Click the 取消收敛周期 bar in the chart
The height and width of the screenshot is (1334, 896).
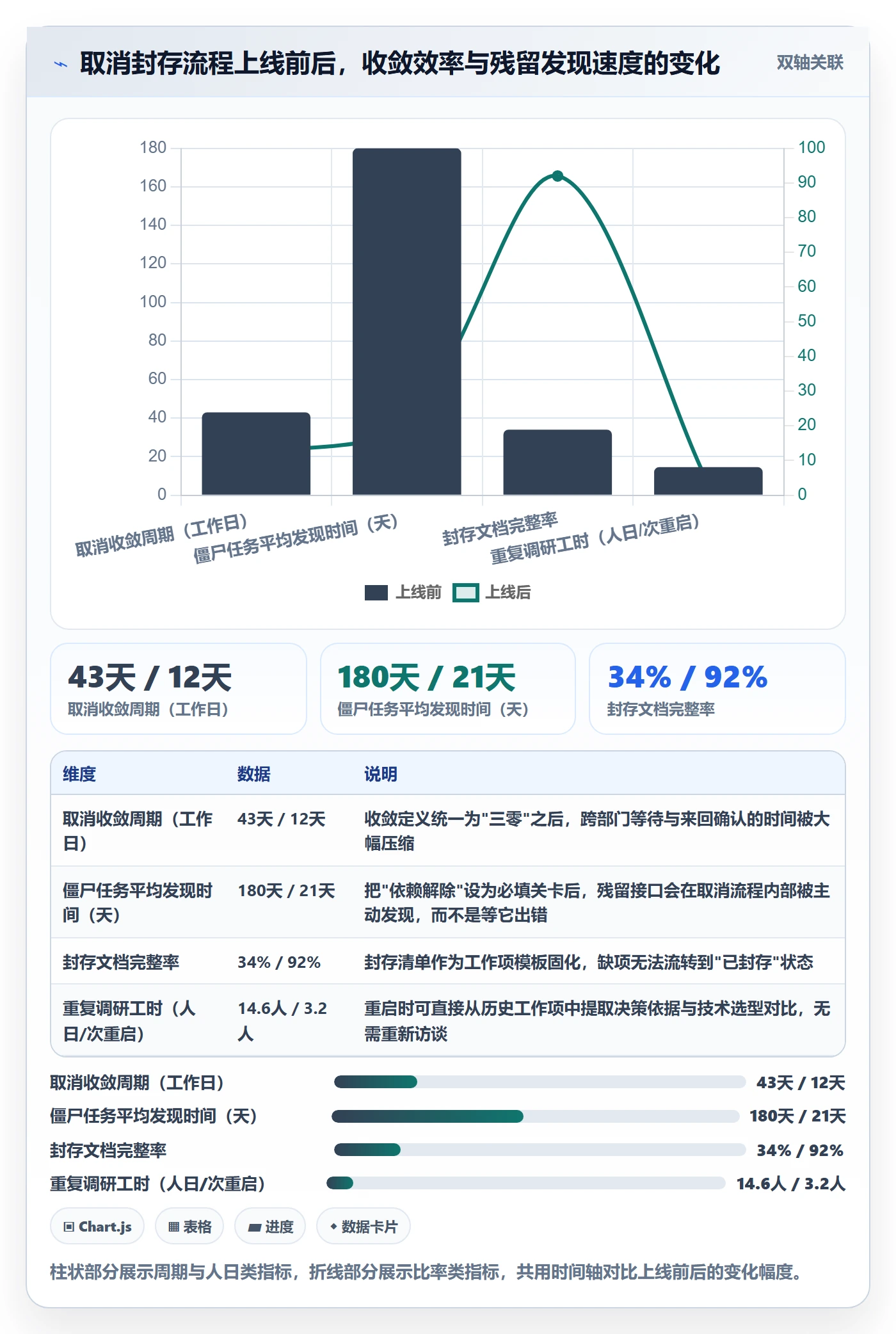(x=256, y=453)
